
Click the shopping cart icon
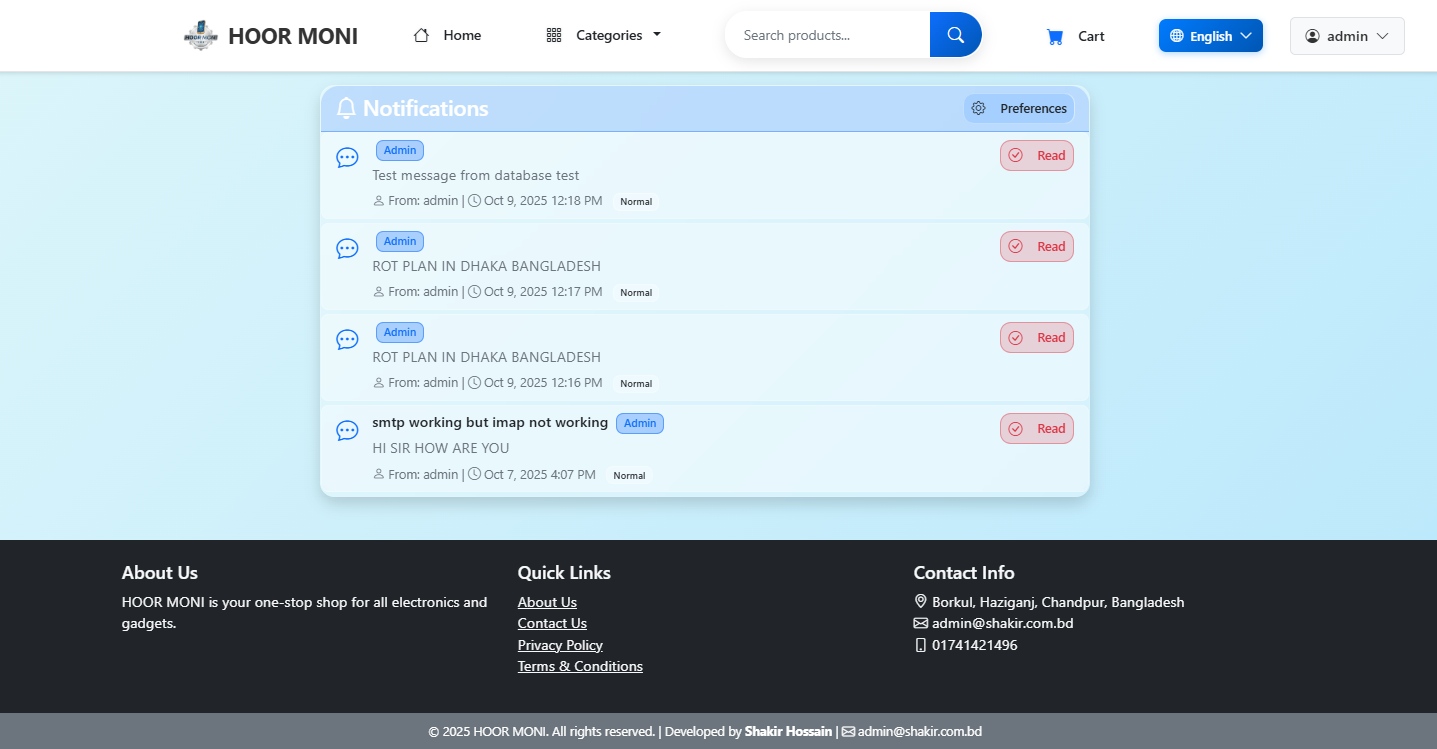1055,36
